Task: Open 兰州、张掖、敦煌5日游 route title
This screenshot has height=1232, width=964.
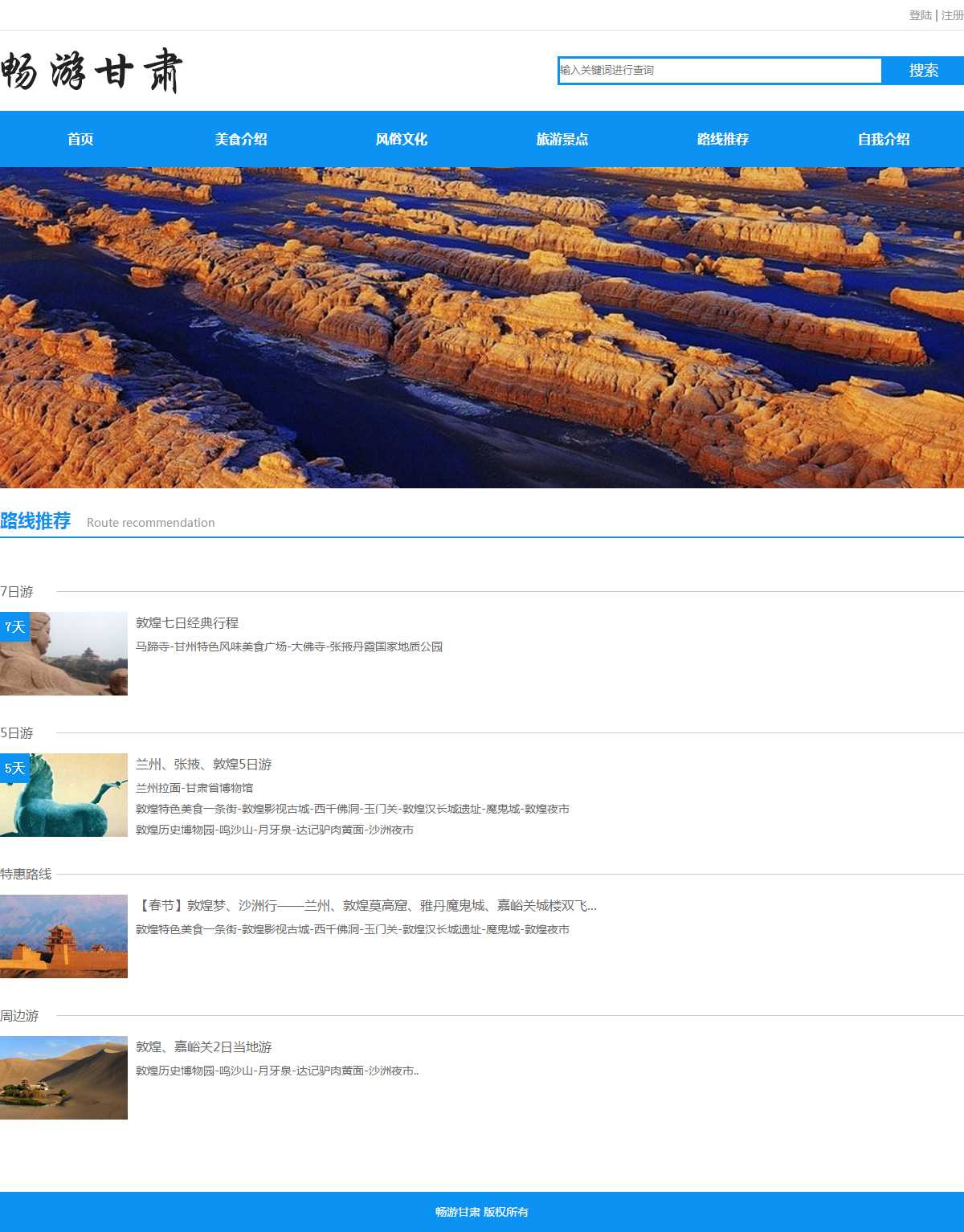Action: point(204,765)
